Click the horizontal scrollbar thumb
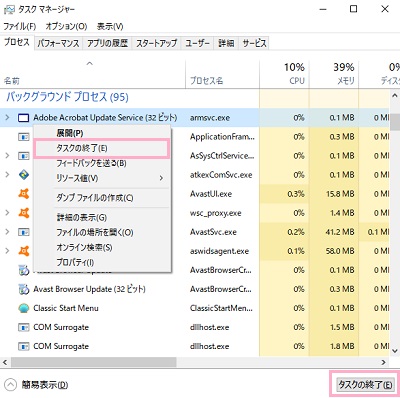The image size is (400, 398). coord(94,362)
